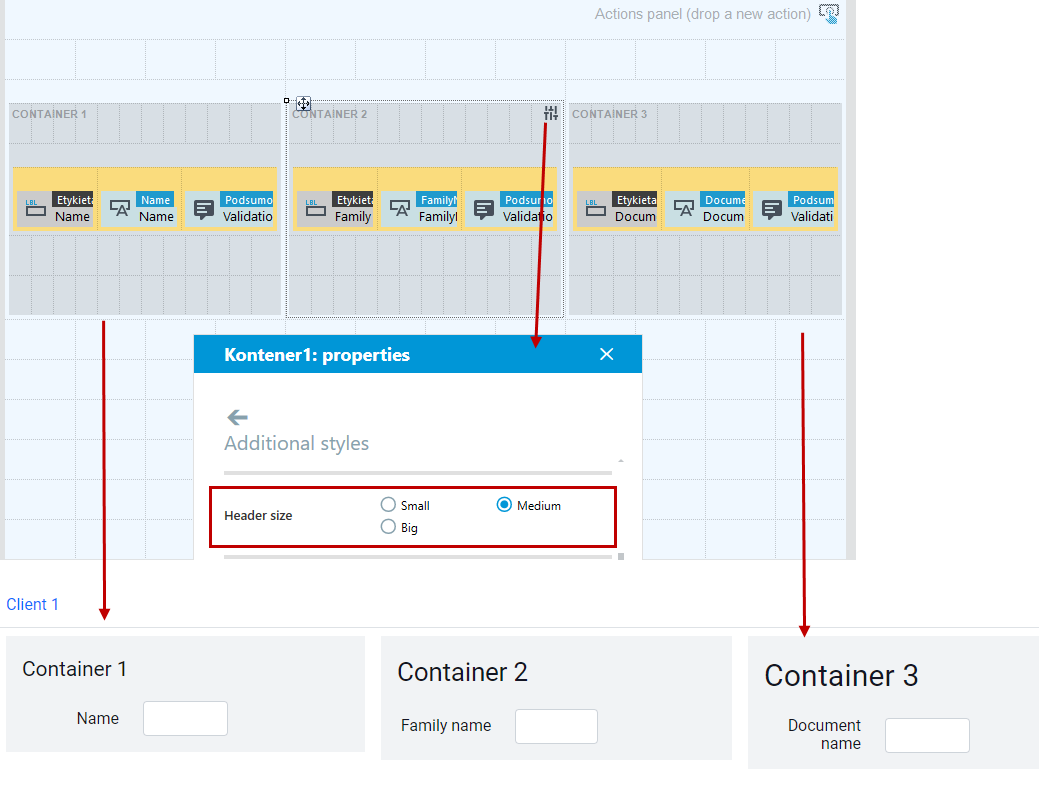Viewport: 1039px width, 797px height.
Task: Select the validation summary icon in Container 1
Action: pos(203,209)
